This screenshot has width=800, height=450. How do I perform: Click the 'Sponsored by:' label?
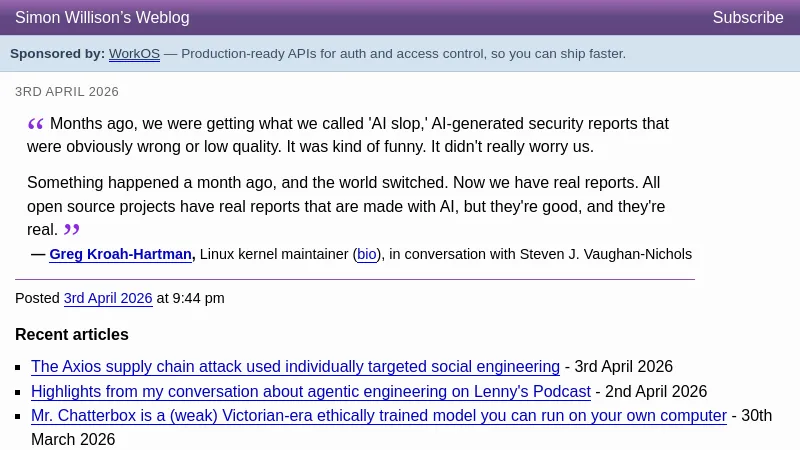[57, 54]
